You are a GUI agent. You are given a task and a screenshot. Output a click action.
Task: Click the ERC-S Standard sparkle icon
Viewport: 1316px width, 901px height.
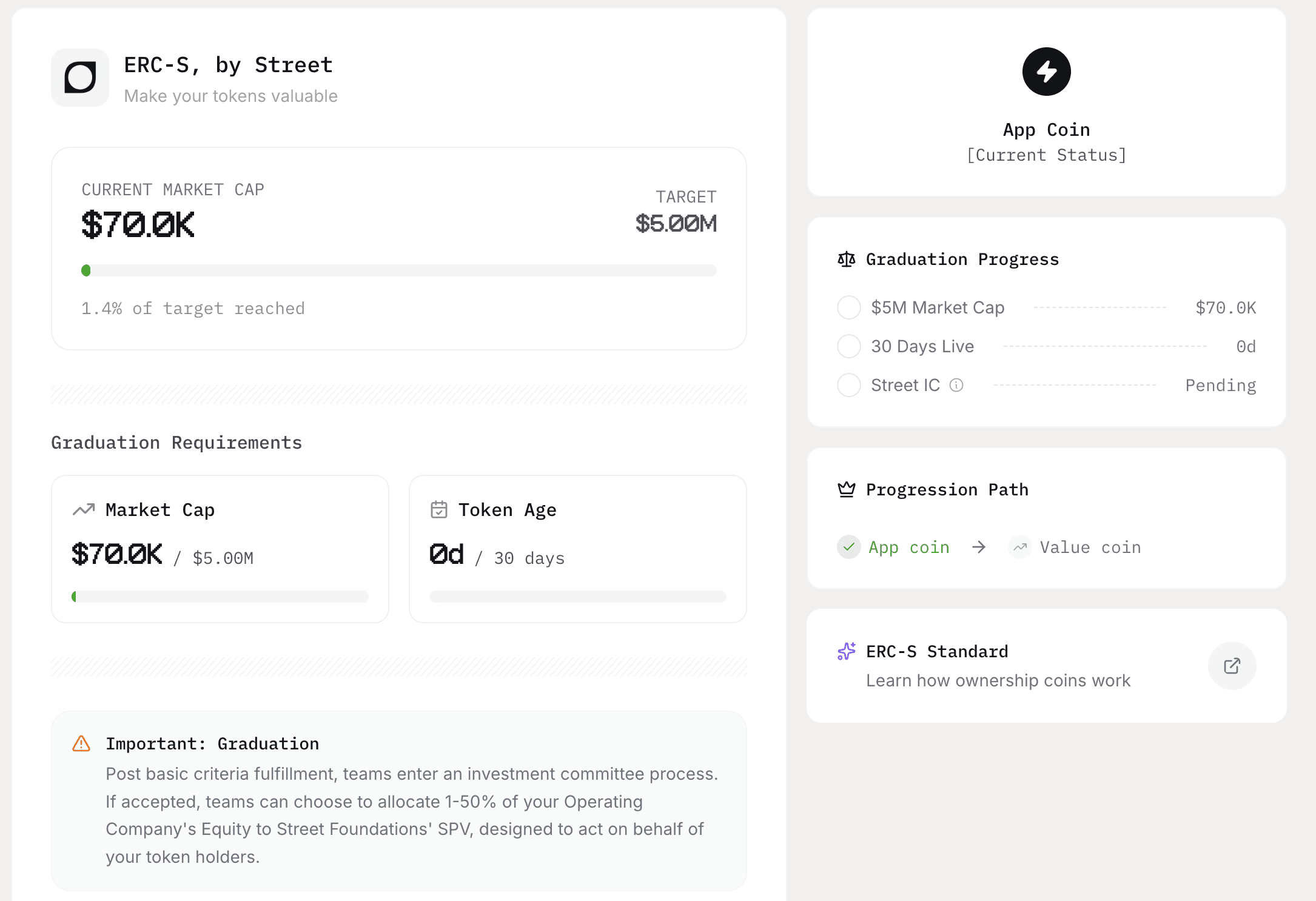[846, 652]
